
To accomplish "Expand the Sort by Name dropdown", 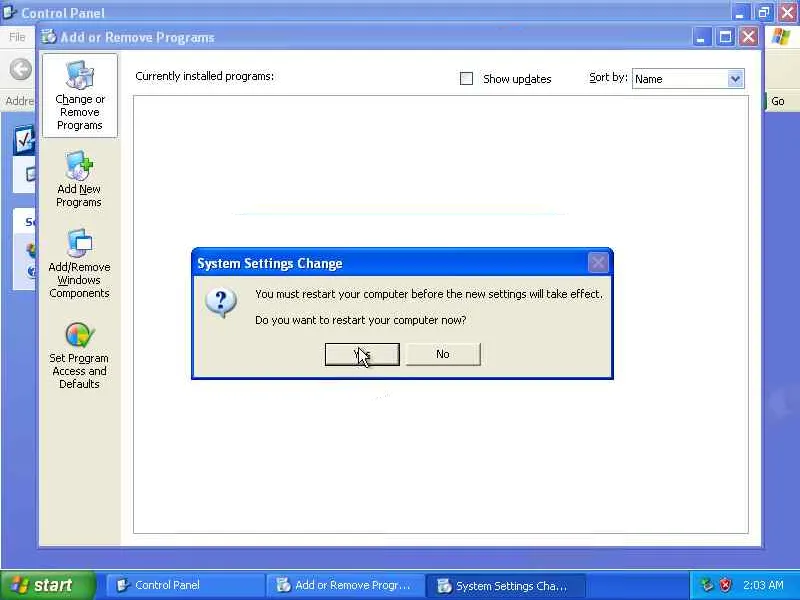I will pyautogui.click(x=735, y=79).
